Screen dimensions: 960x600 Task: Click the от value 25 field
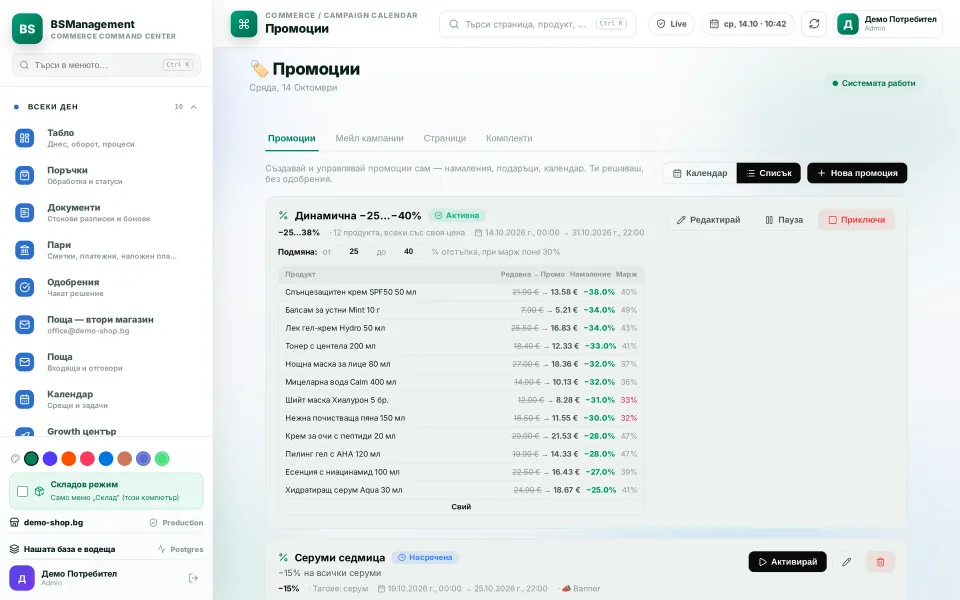pos(354,252)
